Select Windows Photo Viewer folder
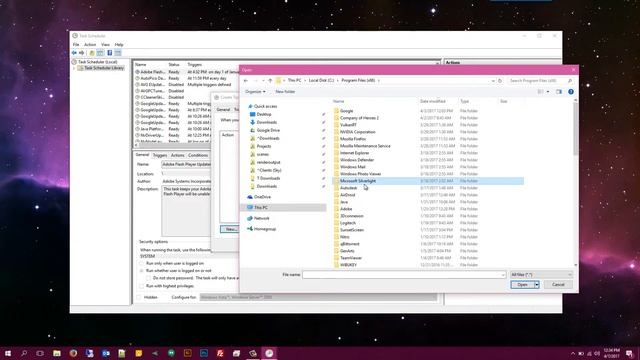640x360 pixels. [x=360, y=174]
